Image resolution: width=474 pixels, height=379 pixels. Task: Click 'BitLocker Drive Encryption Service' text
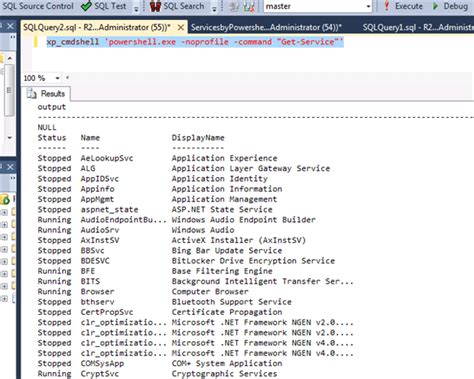point(253,261)
